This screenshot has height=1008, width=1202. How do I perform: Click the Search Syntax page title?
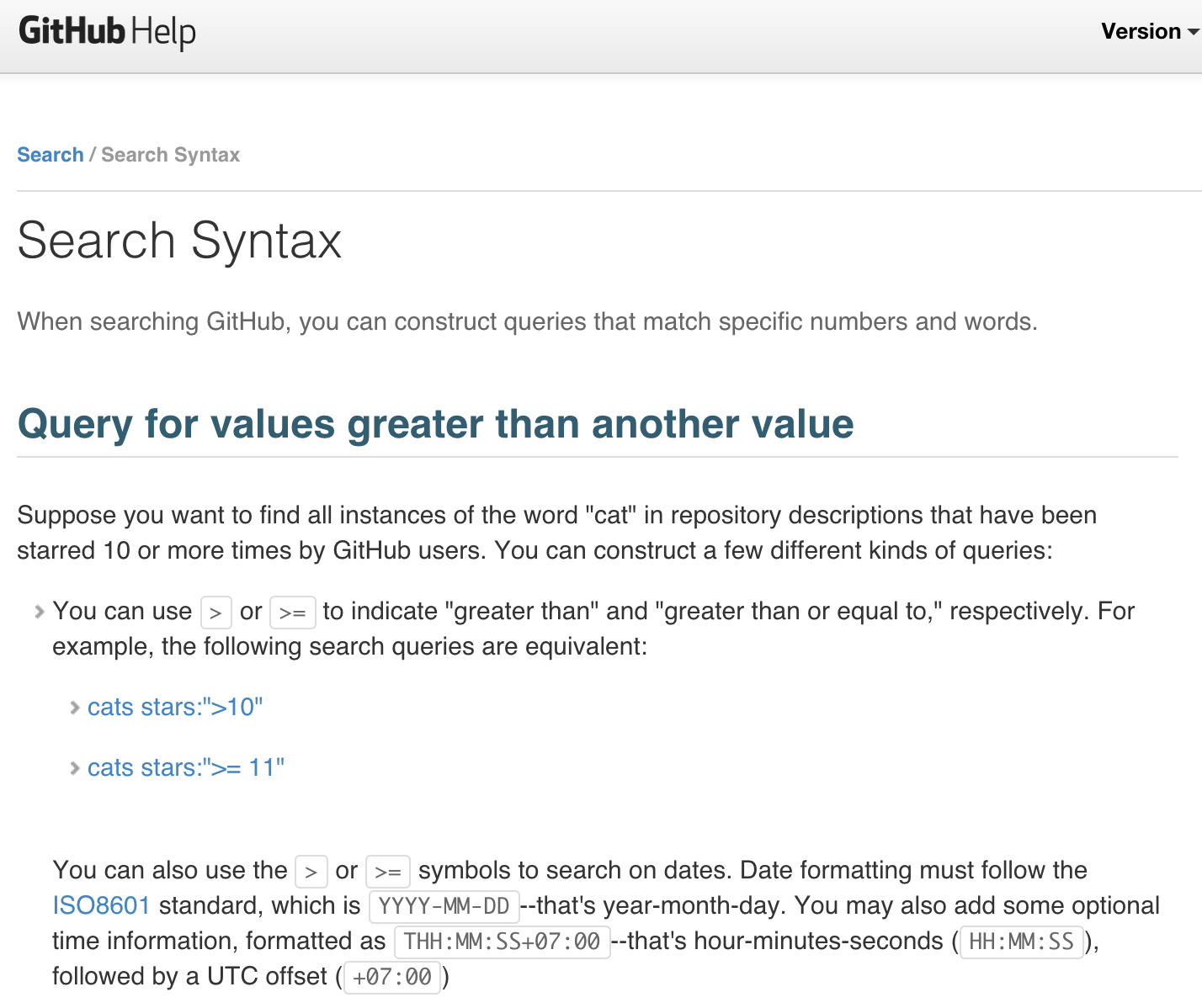[179, 241]
